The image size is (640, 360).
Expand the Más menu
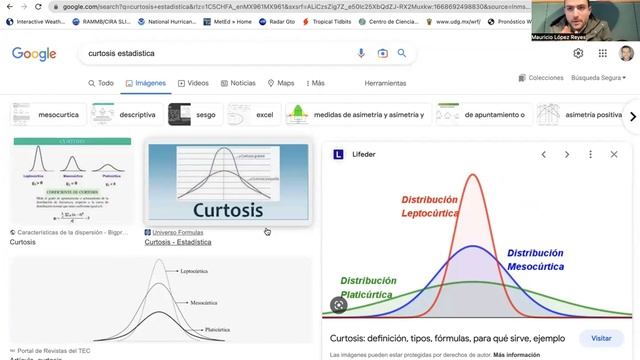coord(315,83)
